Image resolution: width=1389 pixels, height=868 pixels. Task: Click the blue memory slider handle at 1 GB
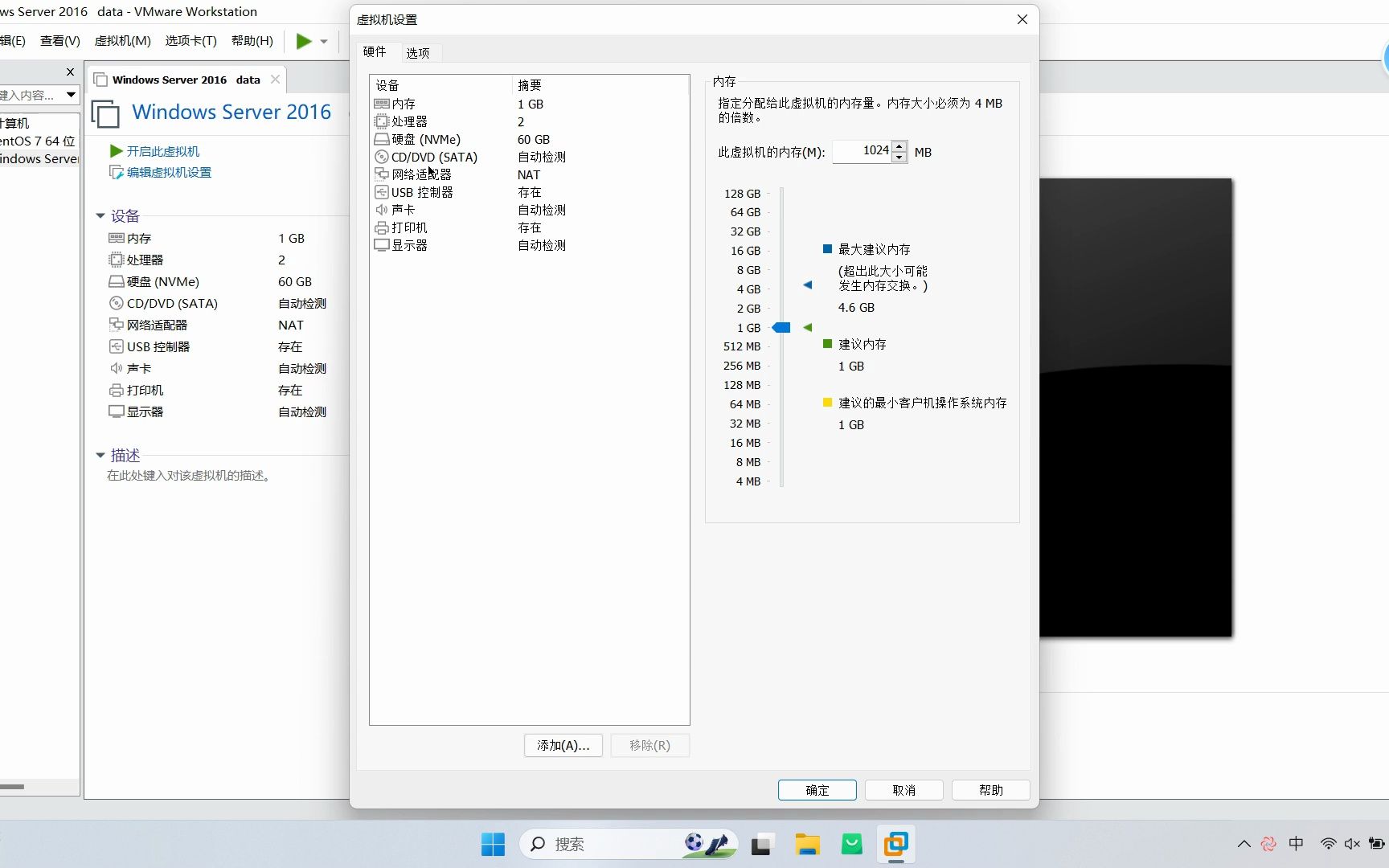click(x=781, y=327)
